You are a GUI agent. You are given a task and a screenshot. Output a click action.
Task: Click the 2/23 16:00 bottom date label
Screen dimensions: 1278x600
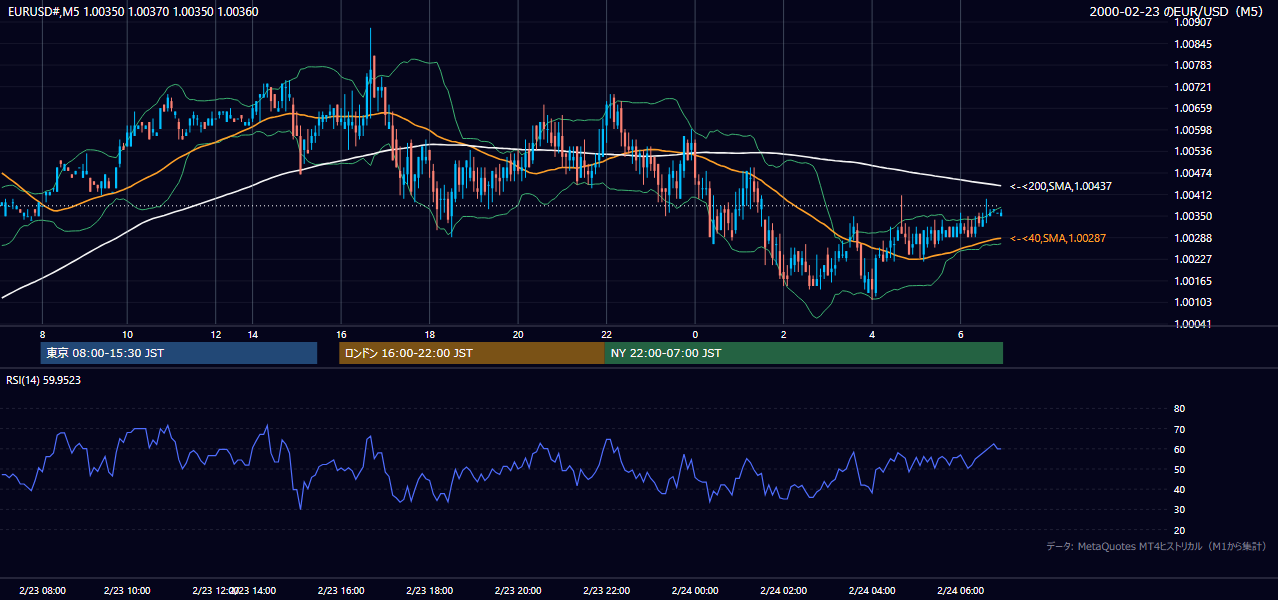click(x=341, y=590)
